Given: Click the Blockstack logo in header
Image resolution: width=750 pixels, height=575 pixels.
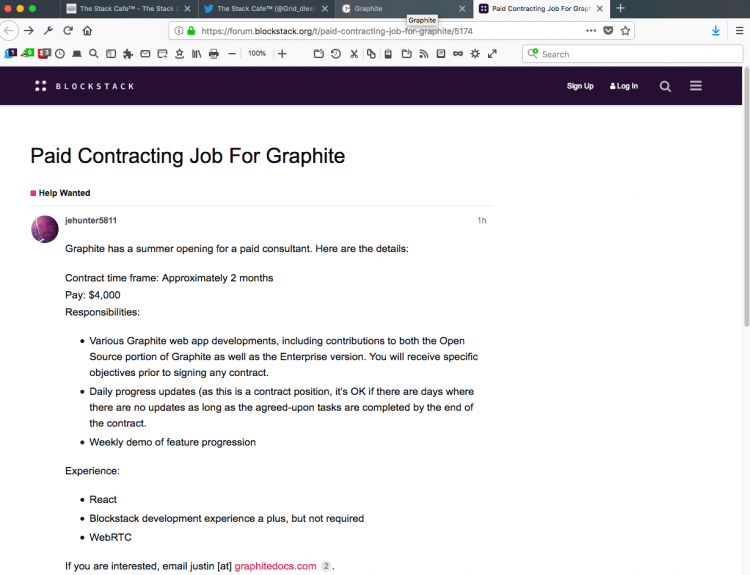Looking at the screenshot, I should tap(85, 86).
